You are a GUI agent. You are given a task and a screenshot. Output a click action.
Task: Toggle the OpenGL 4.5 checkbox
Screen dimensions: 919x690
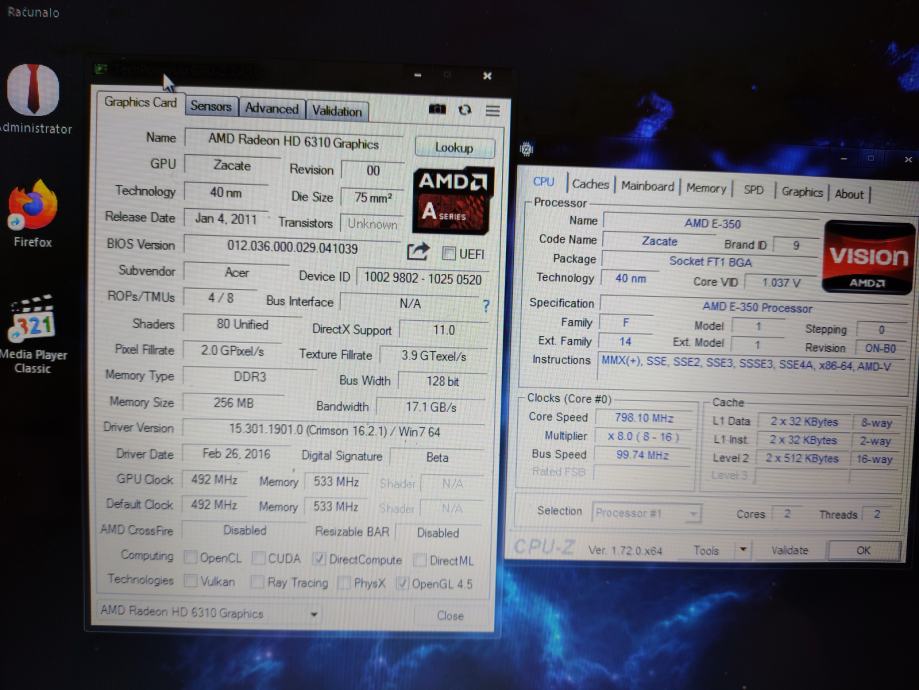tap(402, 583)
